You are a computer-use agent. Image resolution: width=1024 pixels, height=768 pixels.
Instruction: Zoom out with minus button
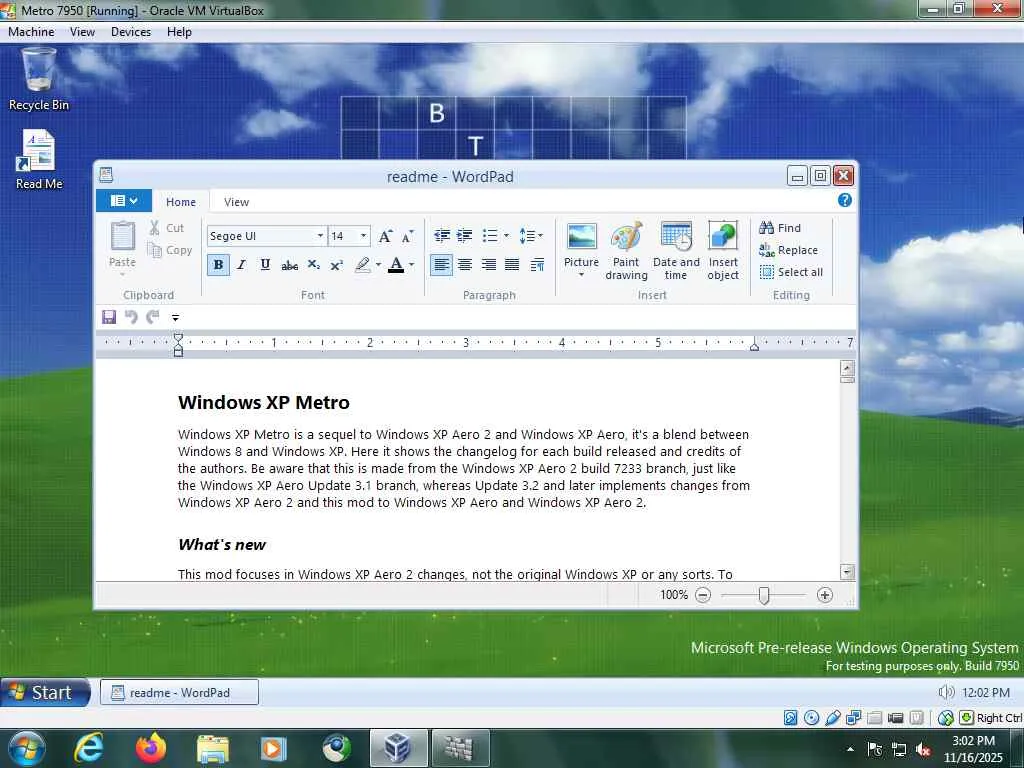pos(703,595)
